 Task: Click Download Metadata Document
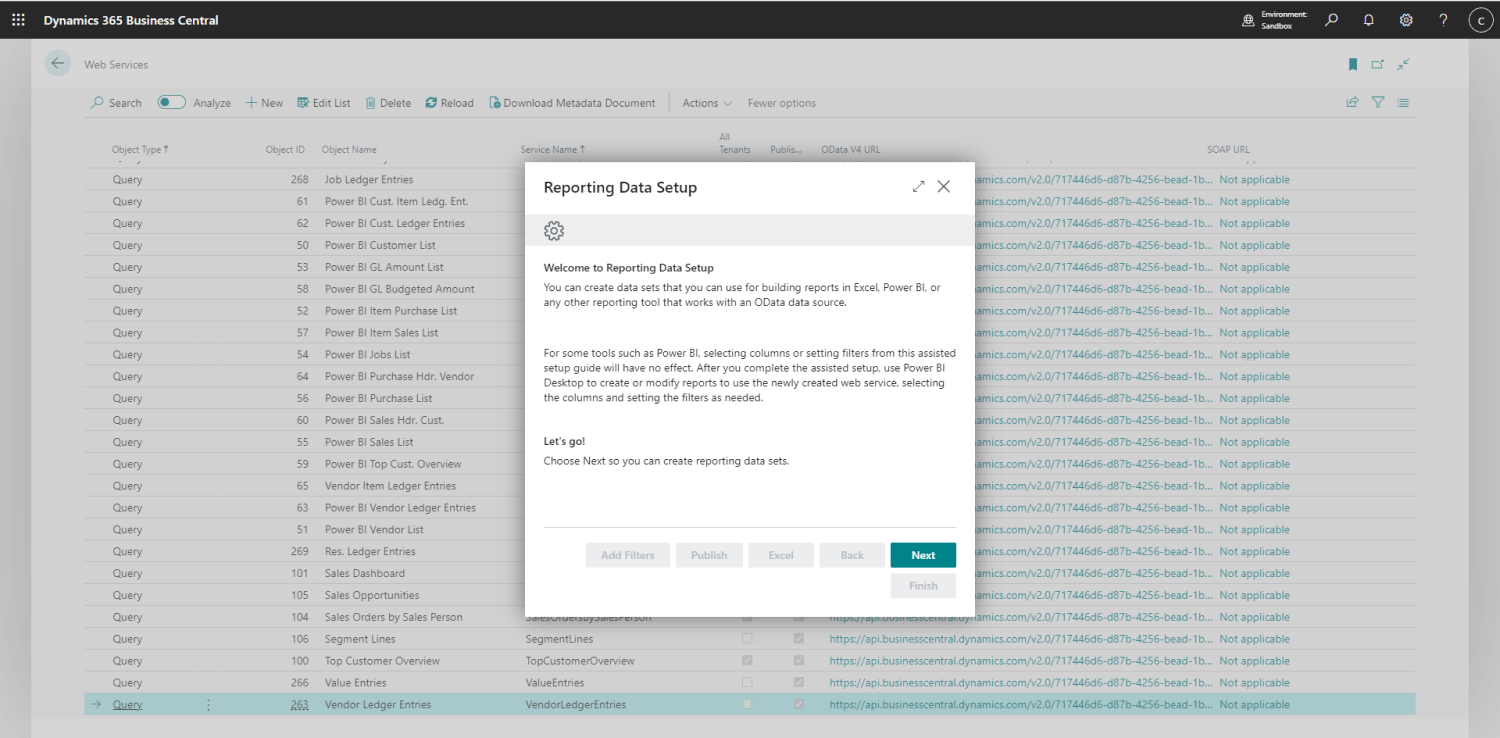(572, 103)
